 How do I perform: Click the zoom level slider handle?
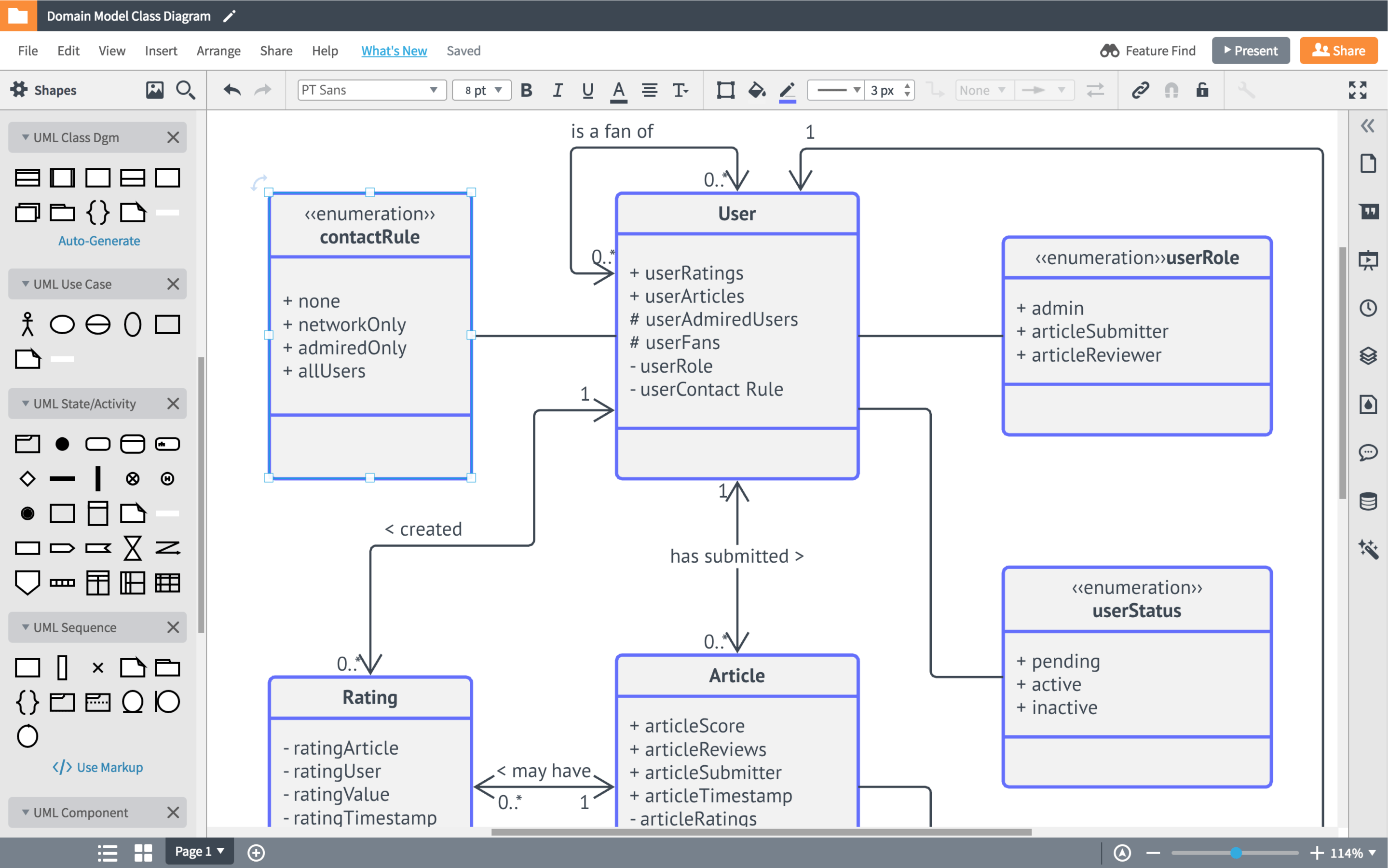pyautogui.click(x=1236, y=853)
